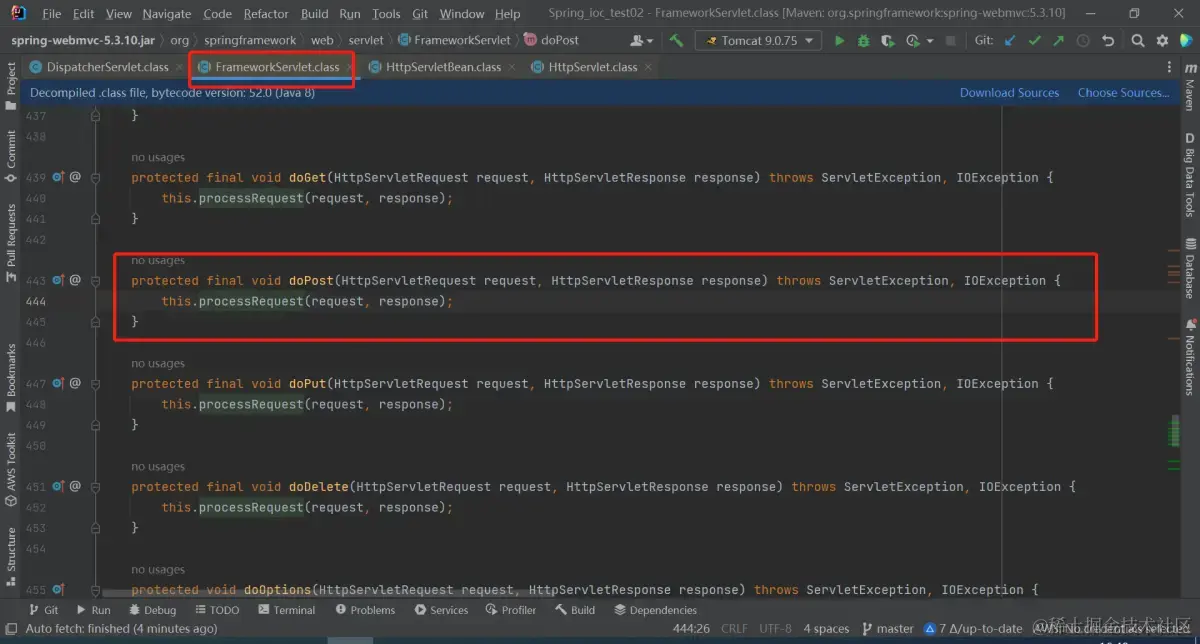
Task: Open the Commit tool window
Action: [11, 155]
